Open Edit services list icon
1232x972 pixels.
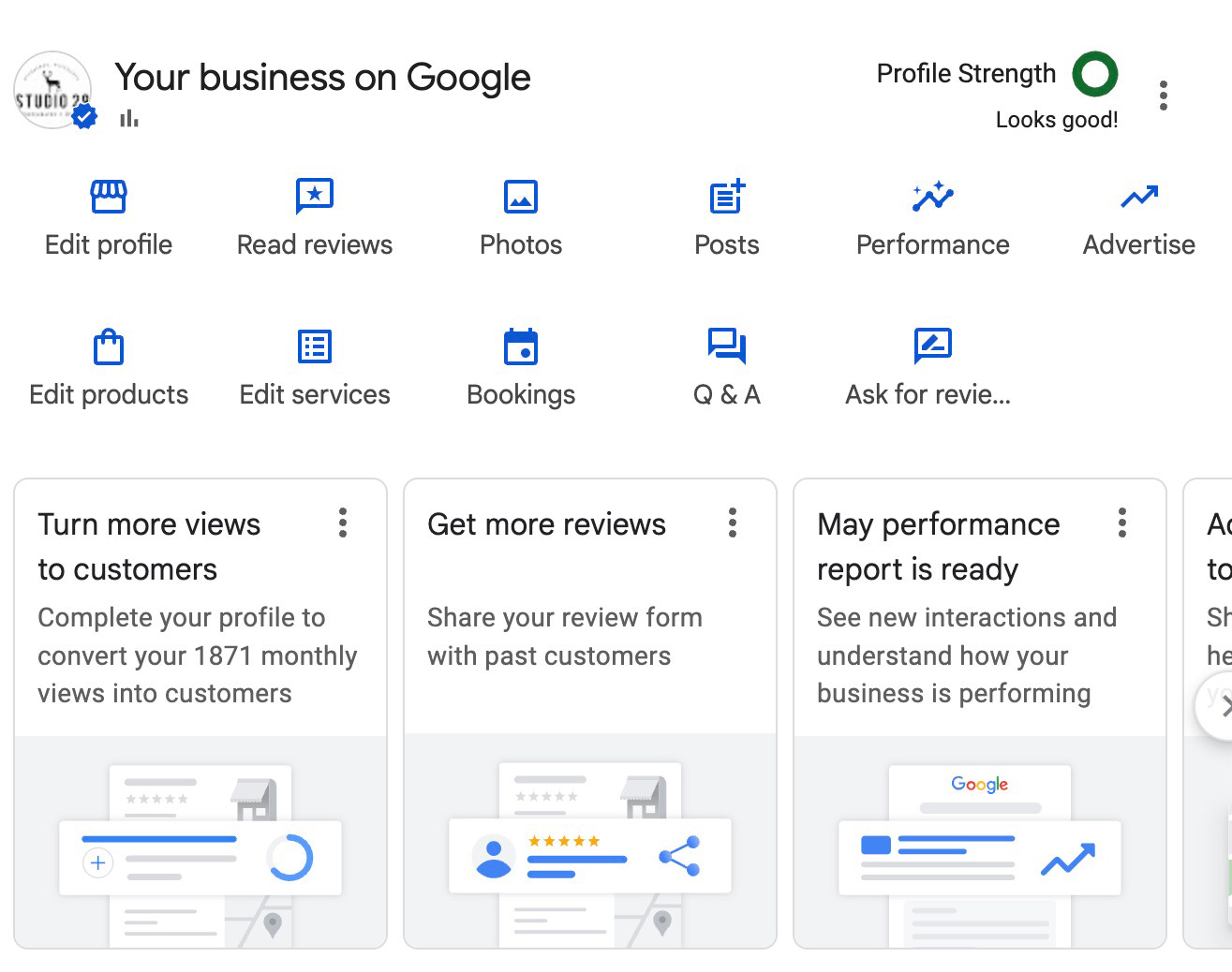(x=315, y=346)
